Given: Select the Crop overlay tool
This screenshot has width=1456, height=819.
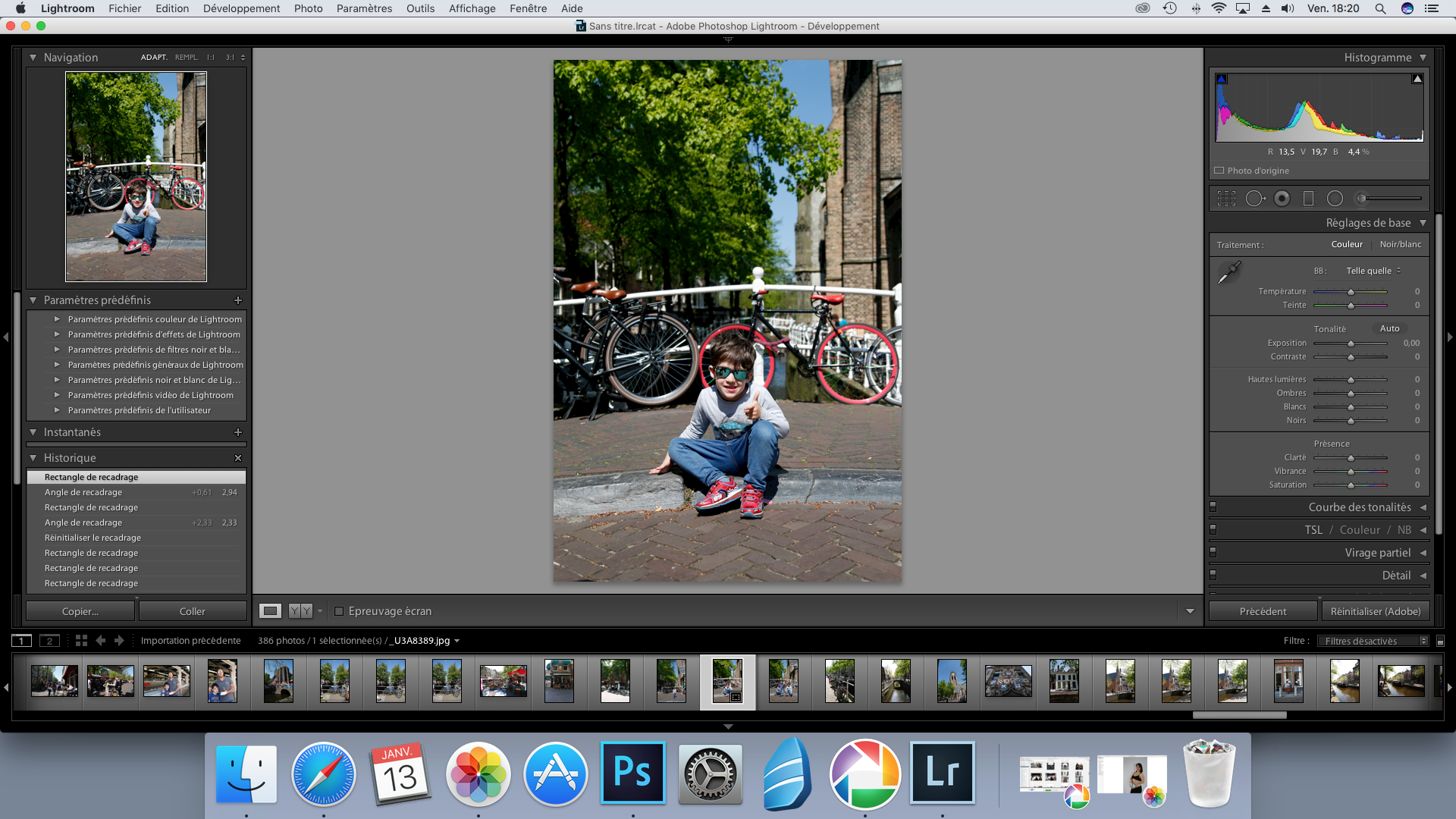Looking at the screenshot, I should coord(1226,199).
